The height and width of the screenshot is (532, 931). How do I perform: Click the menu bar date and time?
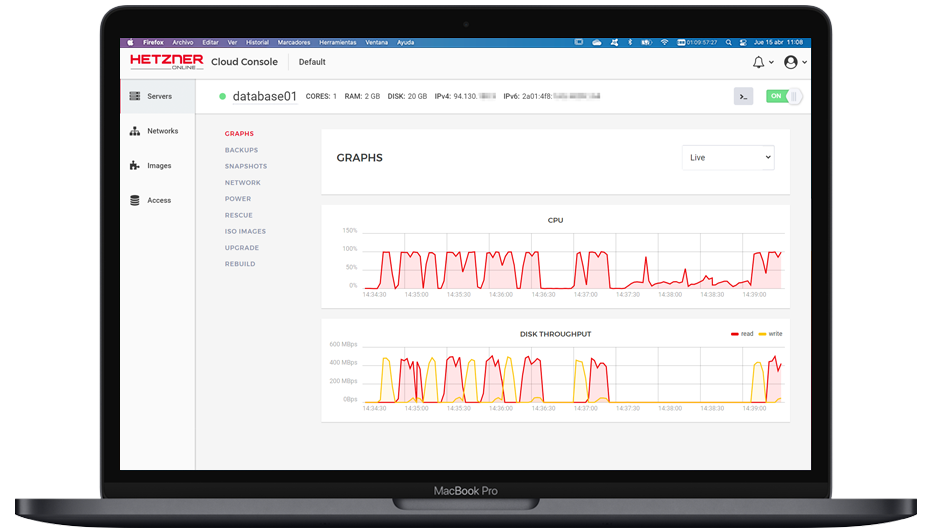click(778, 42)
